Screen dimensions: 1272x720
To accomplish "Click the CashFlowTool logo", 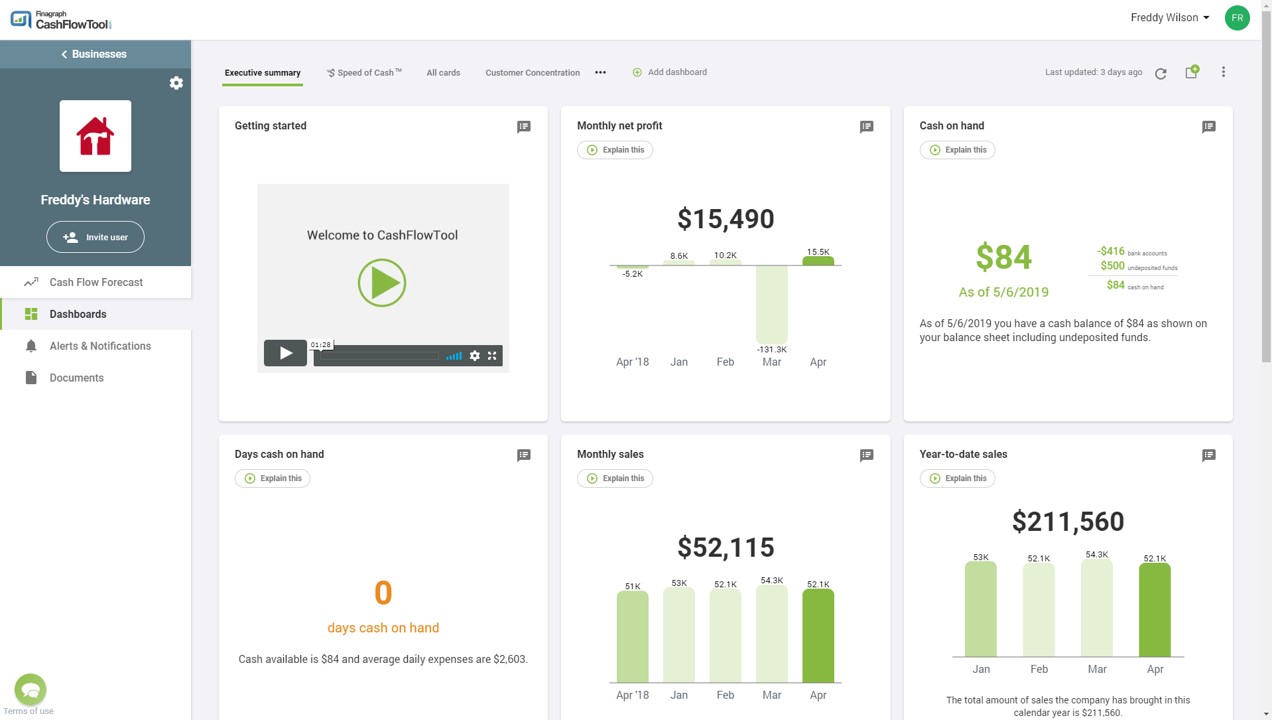I will click(61, 19).
